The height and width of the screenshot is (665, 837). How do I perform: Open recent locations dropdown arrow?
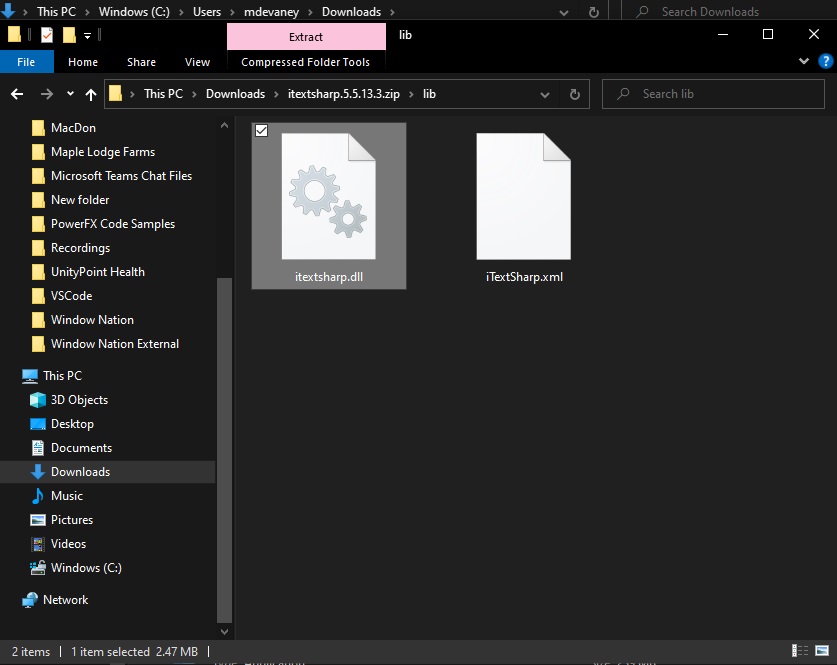tap(70, 94)
